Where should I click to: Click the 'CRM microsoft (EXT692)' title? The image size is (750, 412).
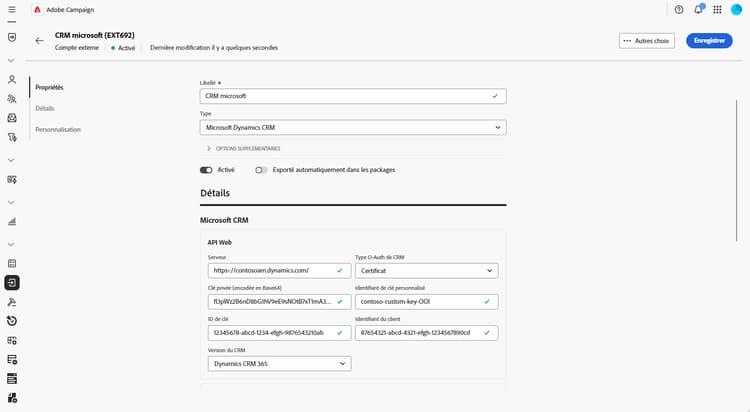click(95, 35)
